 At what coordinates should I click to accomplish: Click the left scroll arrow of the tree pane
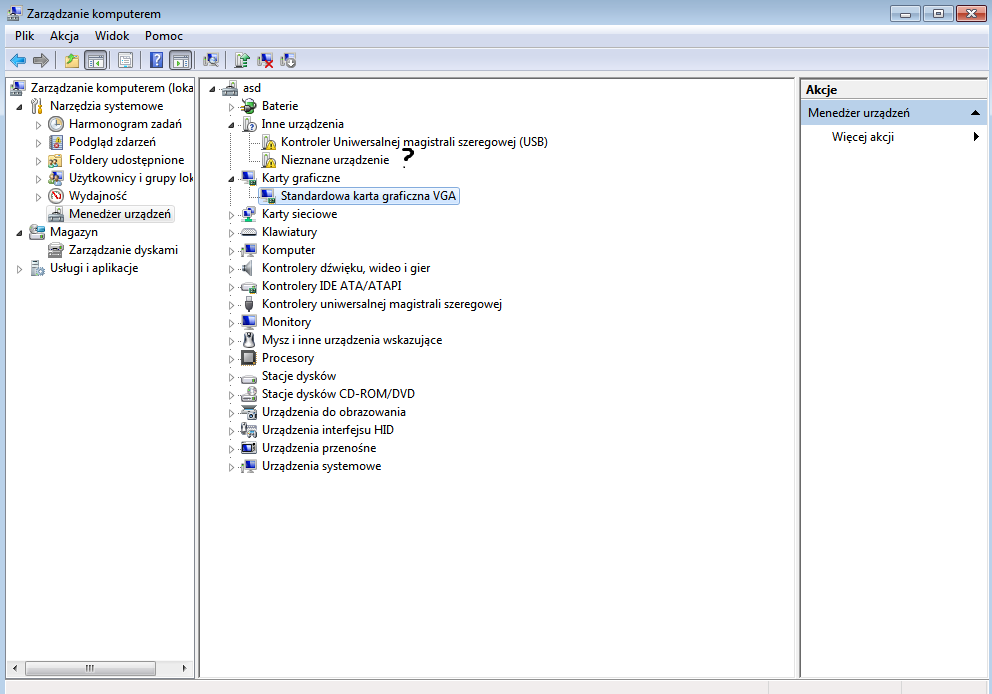tap(15, 668)
